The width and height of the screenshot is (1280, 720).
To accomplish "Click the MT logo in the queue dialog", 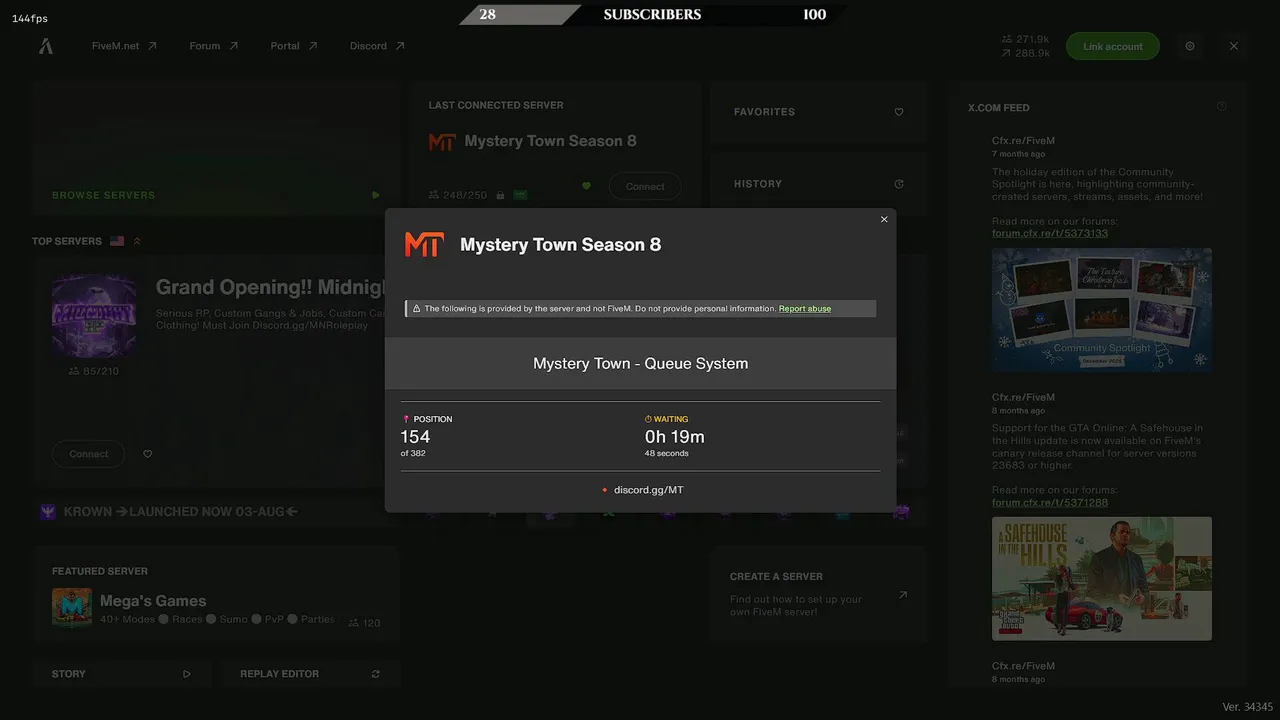I will point(424,245).
